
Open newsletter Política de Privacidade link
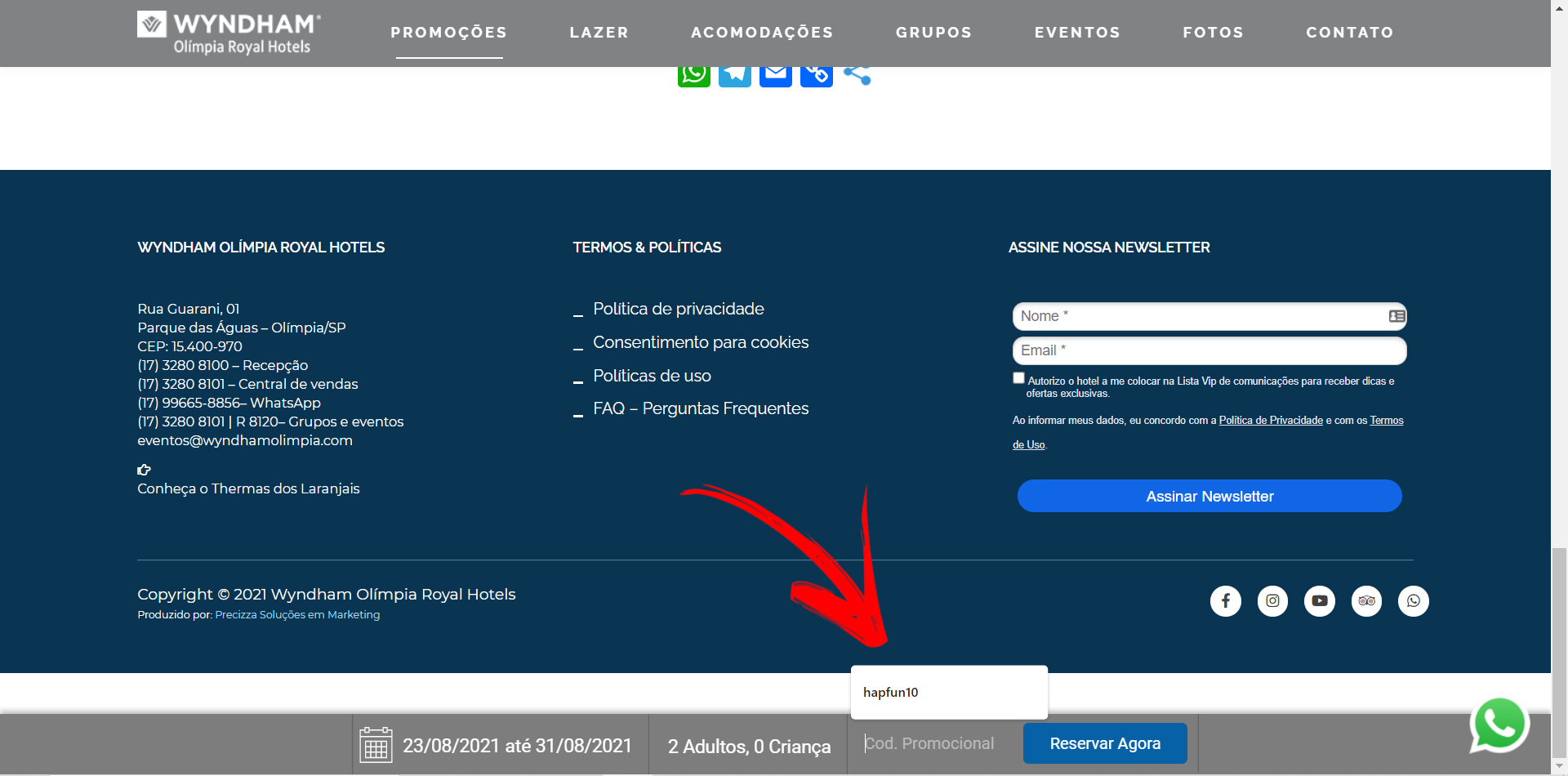[x=1271, y=421]
